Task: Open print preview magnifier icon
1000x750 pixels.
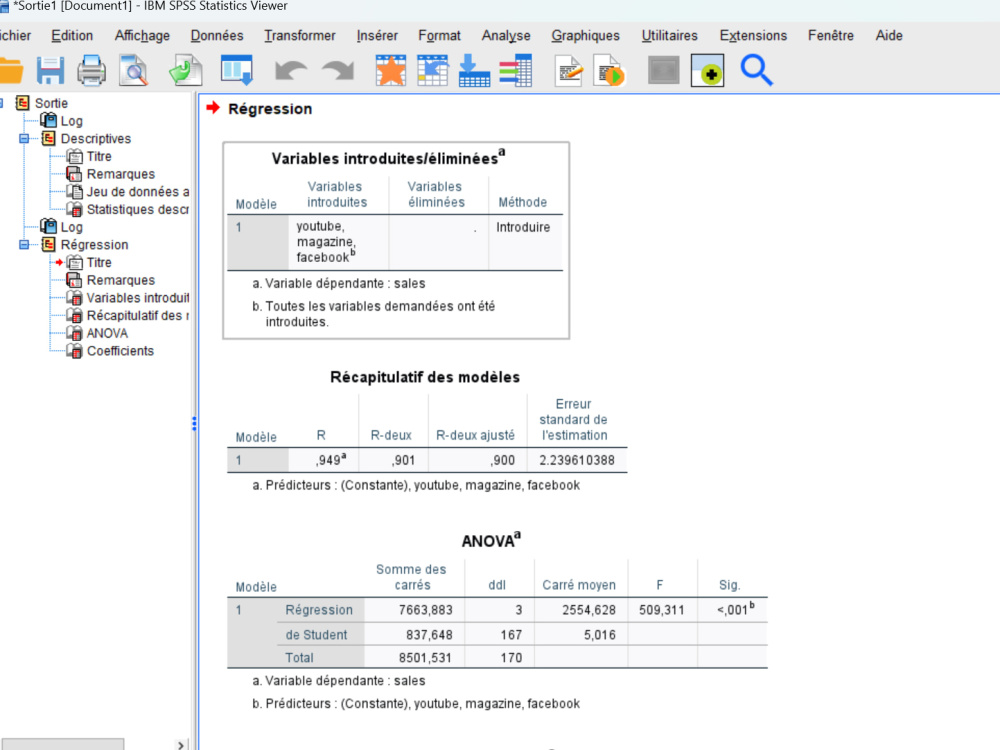Action: point(134,70)
